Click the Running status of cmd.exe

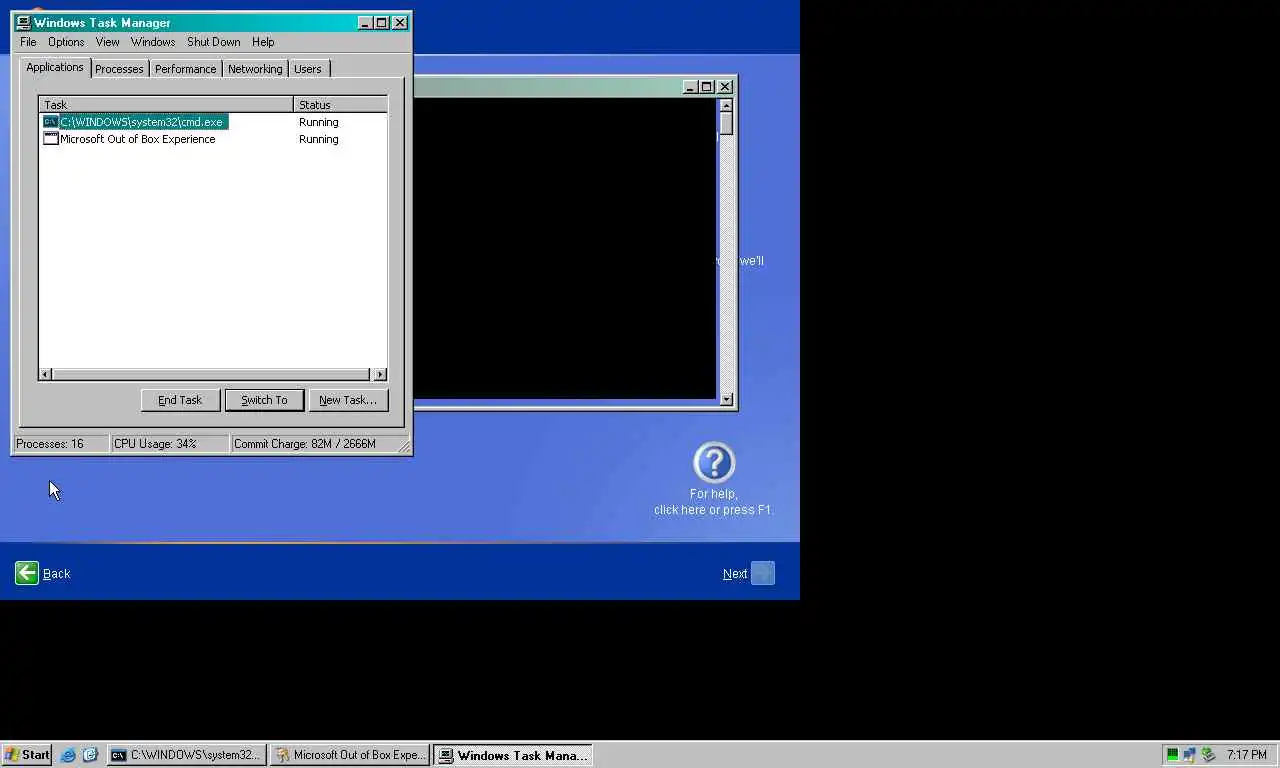318,122
